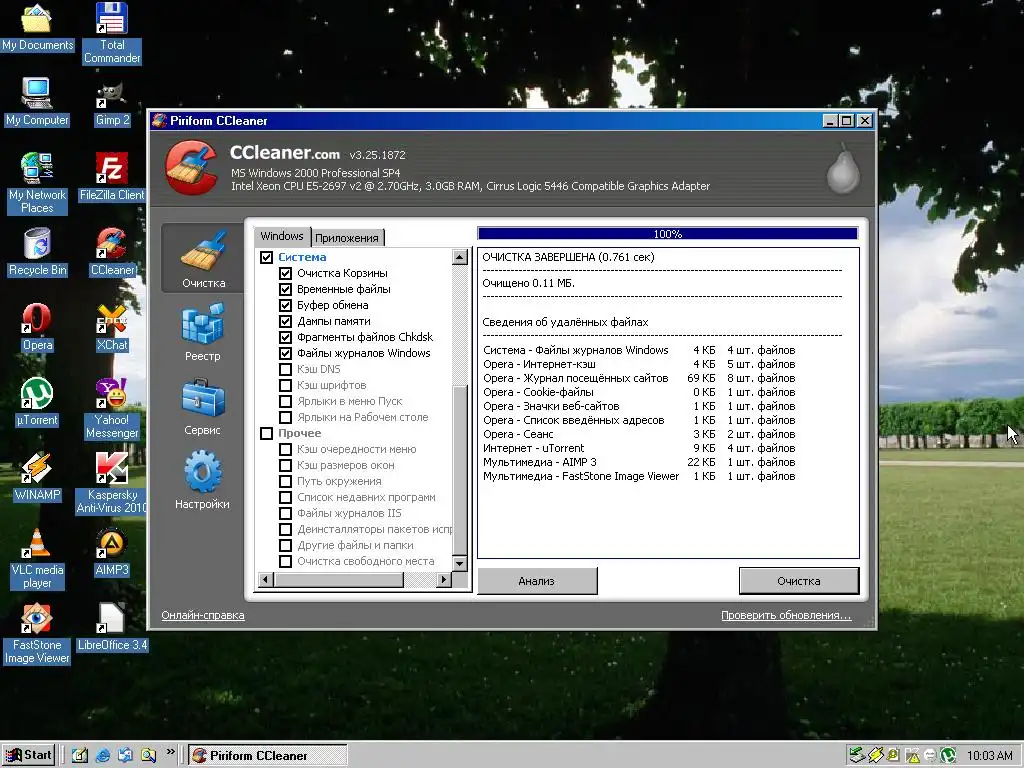Enable the Кэш DNS checkbox
Screen dimensions: 1024x768
tap(285, 369)
